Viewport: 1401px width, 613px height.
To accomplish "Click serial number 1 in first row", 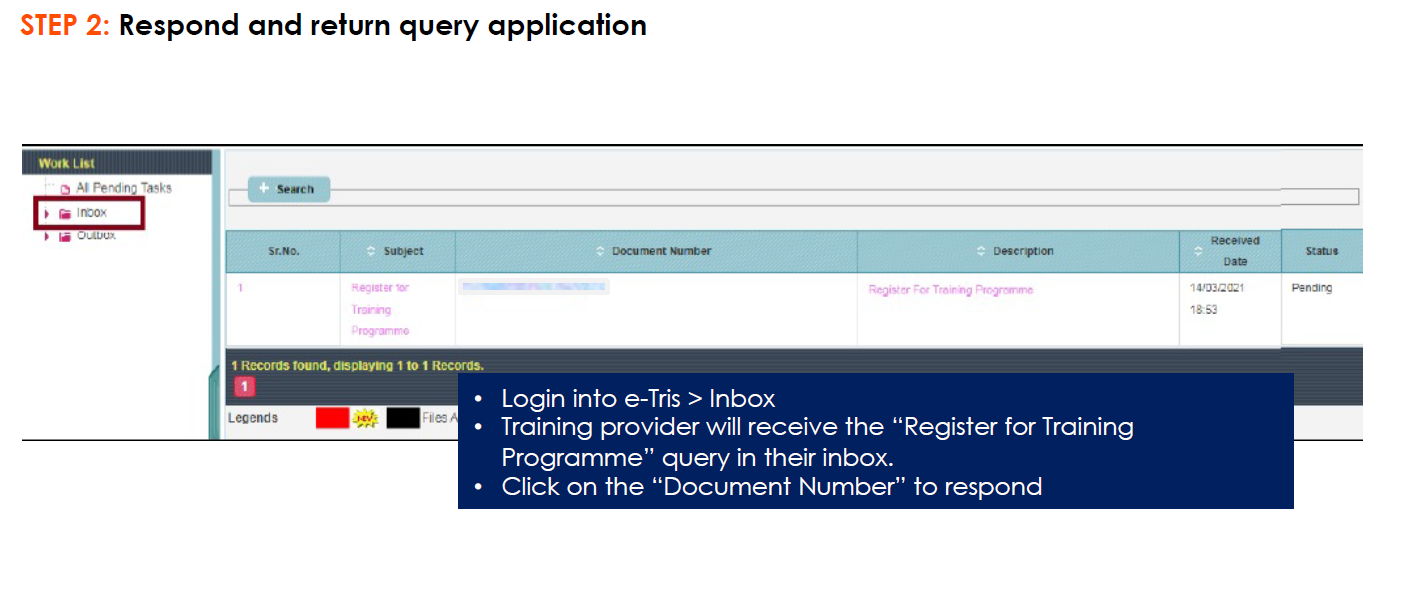I will point(240,288).
